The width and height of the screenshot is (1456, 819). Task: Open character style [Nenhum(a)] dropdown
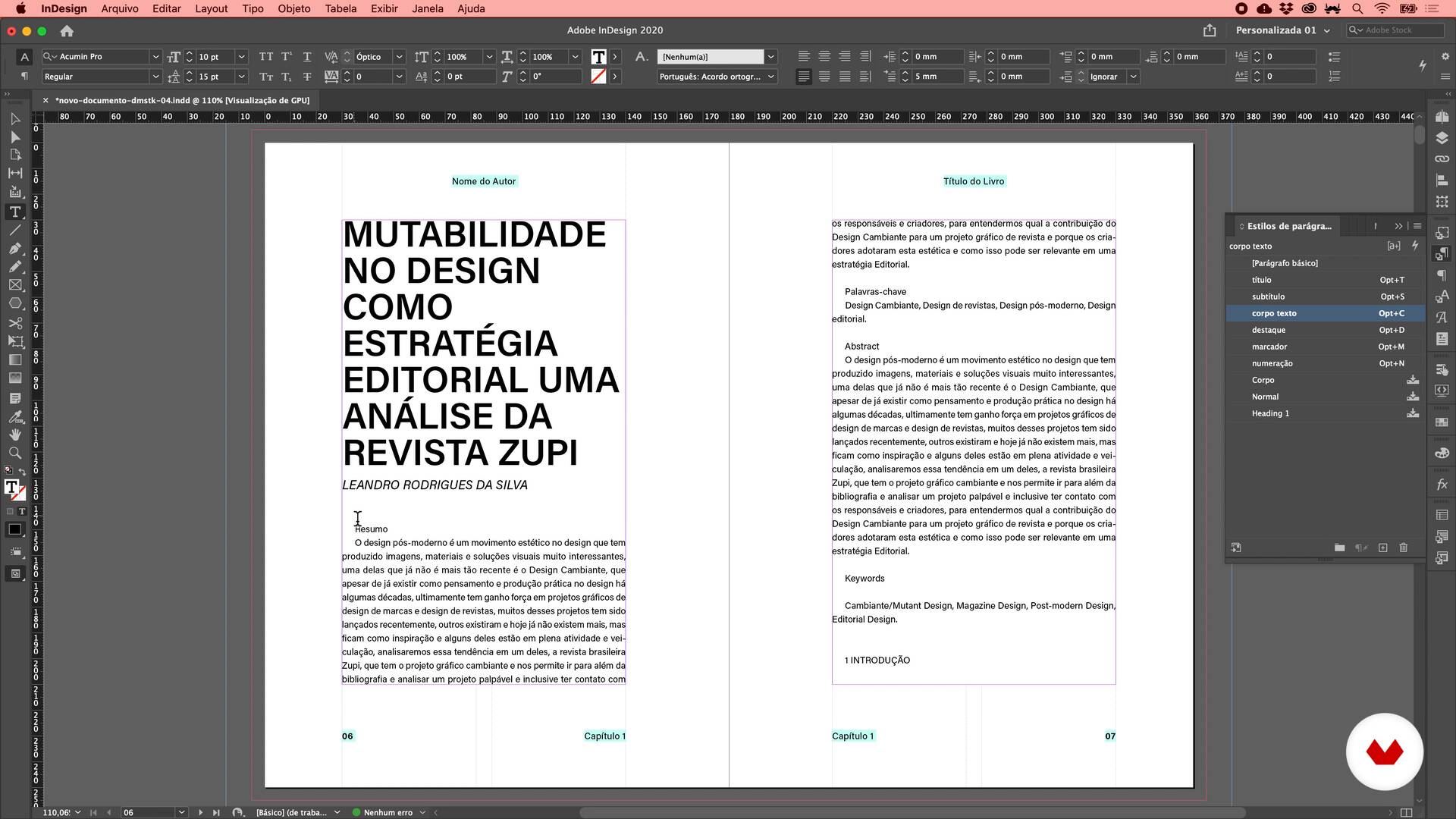[770, 57]
